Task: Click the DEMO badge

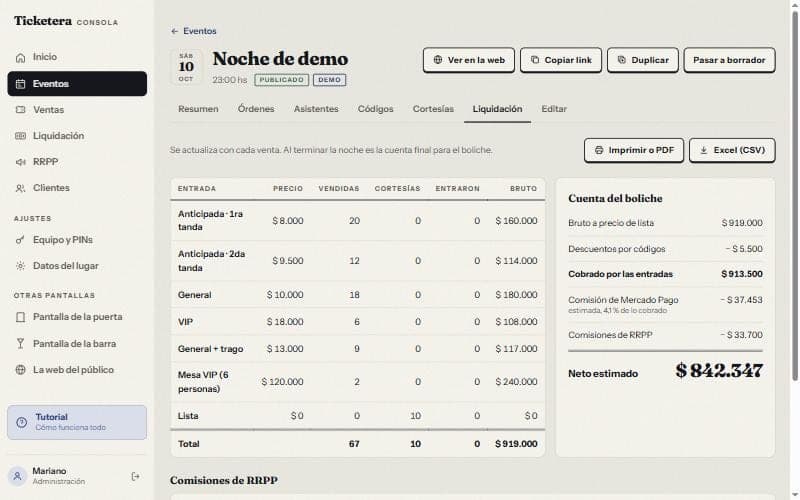Action: (330, 80)
